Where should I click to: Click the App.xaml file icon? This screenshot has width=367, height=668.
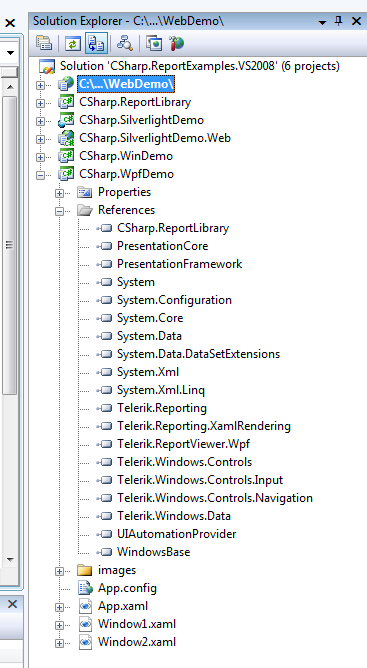click(85, 606)
